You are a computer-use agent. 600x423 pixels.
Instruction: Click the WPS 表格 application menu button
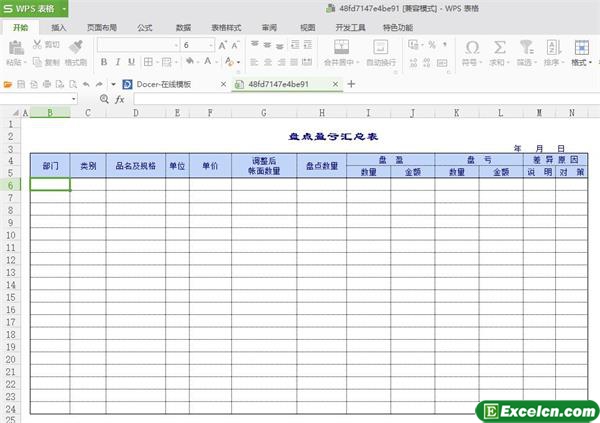click(34, 8)
